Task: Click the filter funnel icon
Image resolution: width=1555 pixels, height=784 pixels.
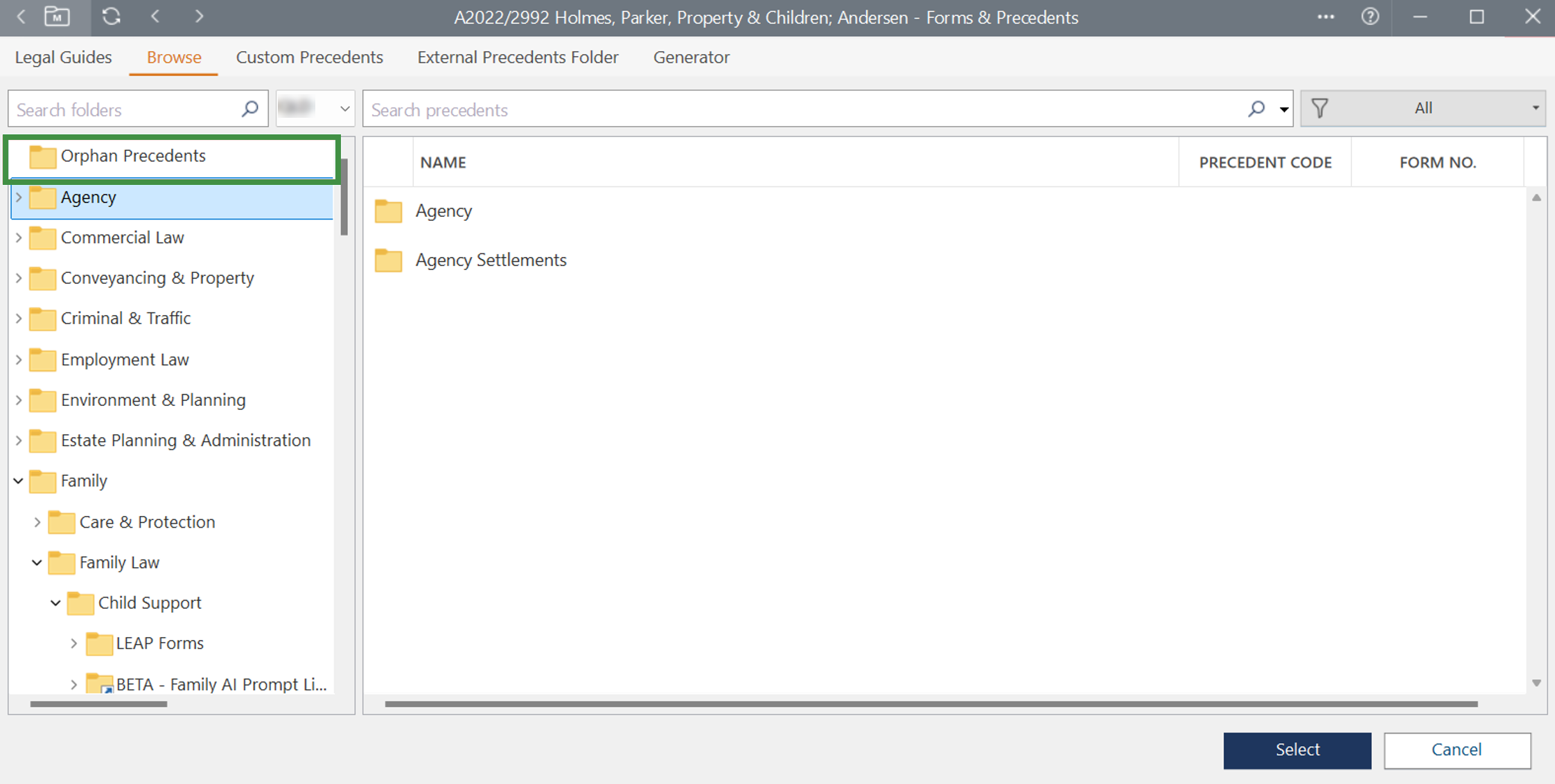Action: (1319, 109)
